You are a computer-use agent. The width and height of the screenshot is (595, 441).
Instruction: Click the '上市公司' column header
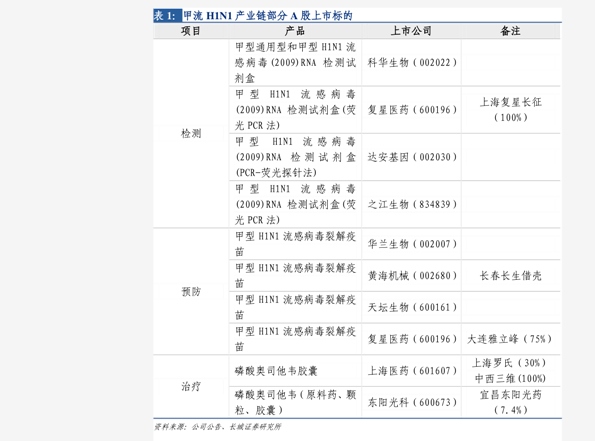pyautogui.click(x=411, y=31)
